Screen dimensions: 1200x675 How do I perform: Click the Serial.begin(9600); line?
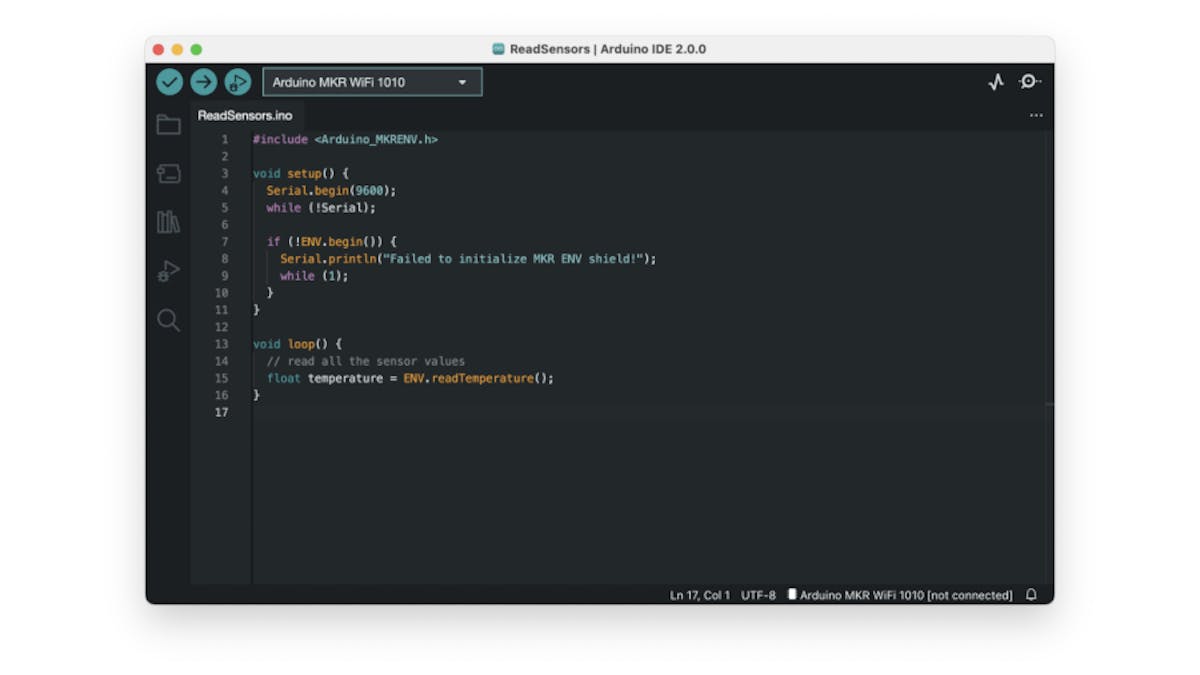click(x=332, y=190)
